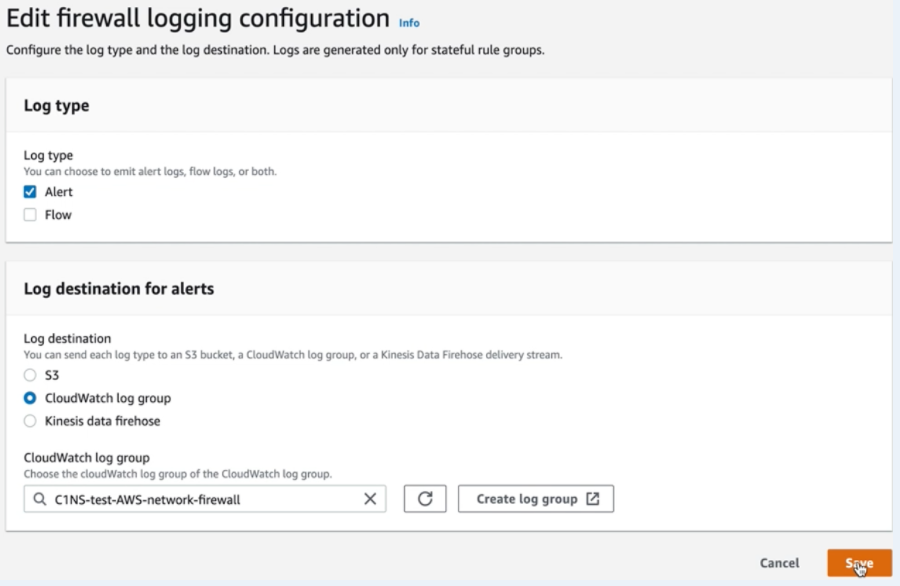Click the magnifier icon in the log group field
Screen dimensions: 900x586
click(x=39, y=499)
